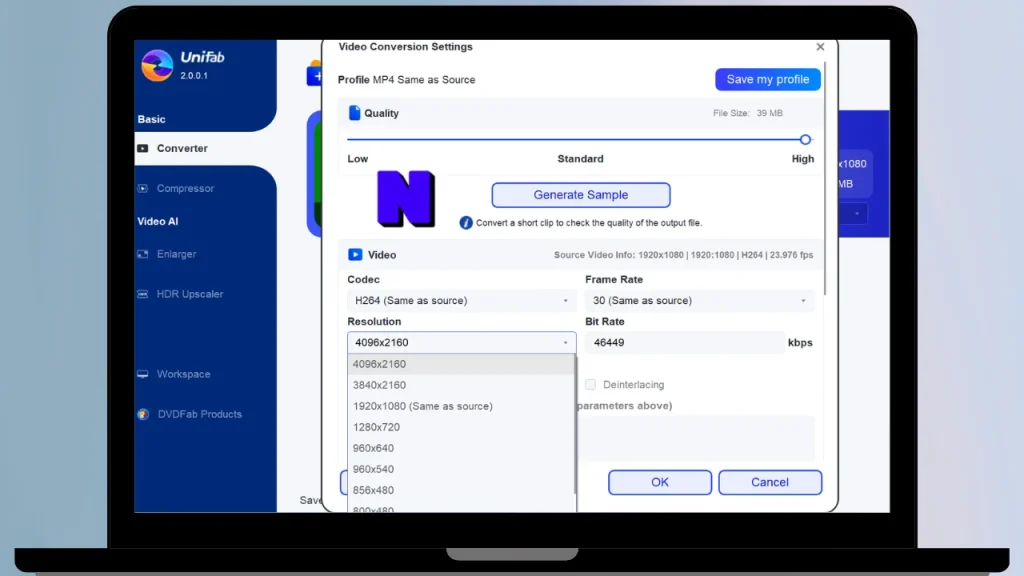Click the resolution list scrollbar
1024x576 pixels.
point(575,424)
